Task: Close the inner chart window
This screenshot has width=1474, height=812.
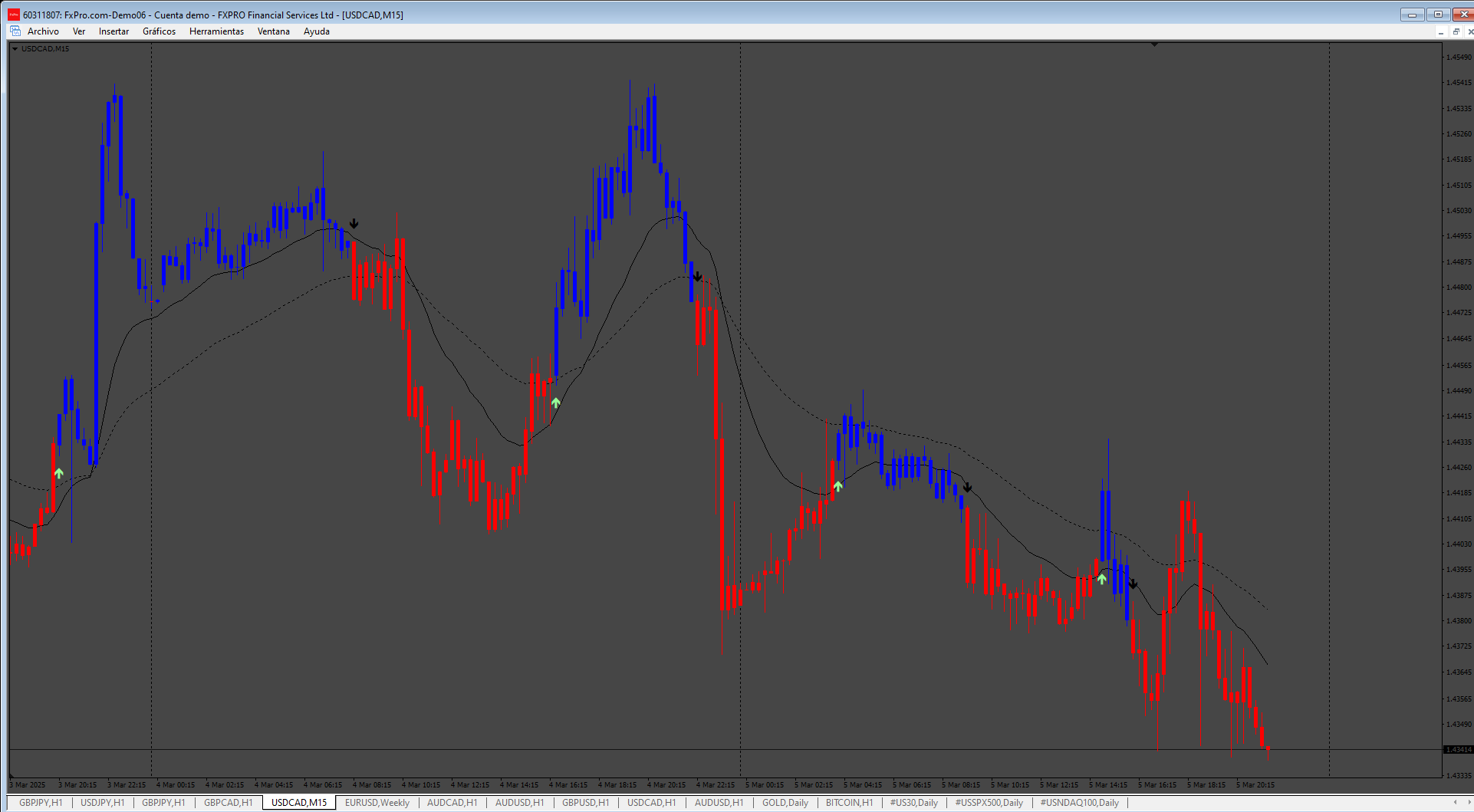Action: pyautogui.click(x=1469, y=31)
